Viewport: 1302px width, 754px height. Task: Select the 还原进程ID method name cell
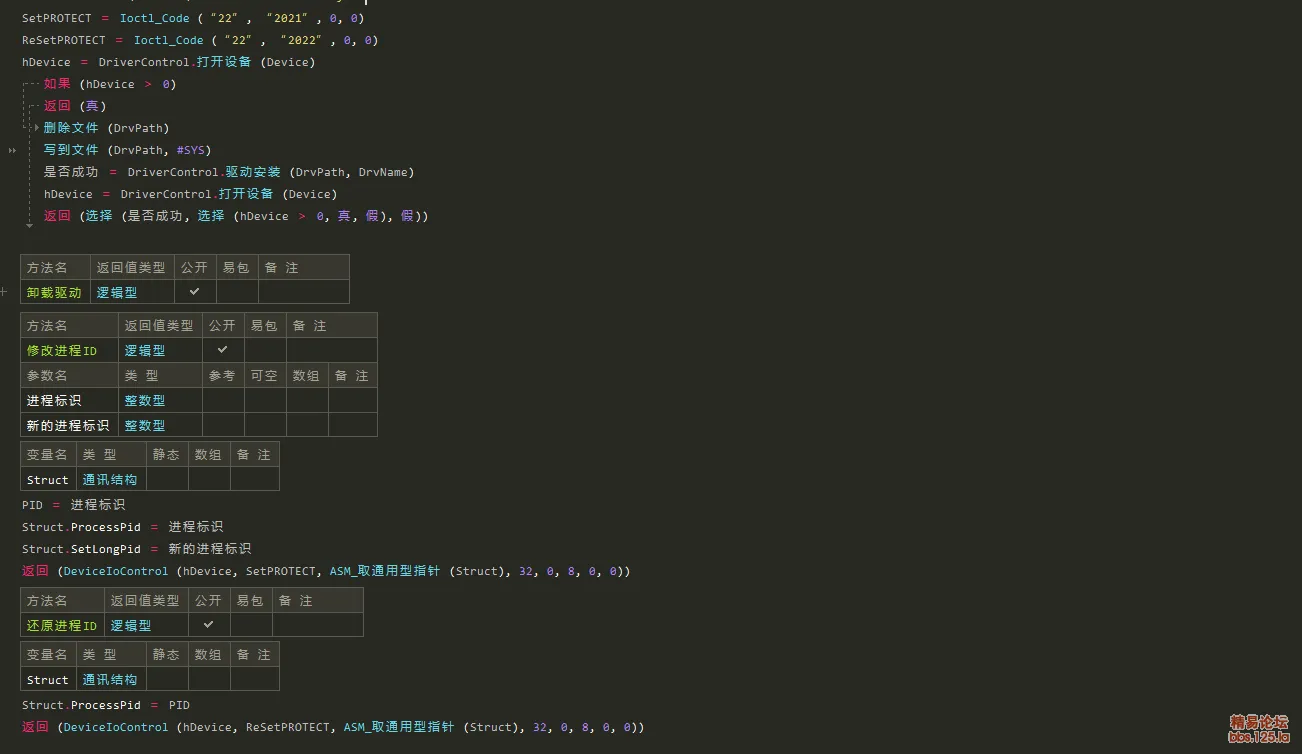pyautogui.click(x=62, y=626)
